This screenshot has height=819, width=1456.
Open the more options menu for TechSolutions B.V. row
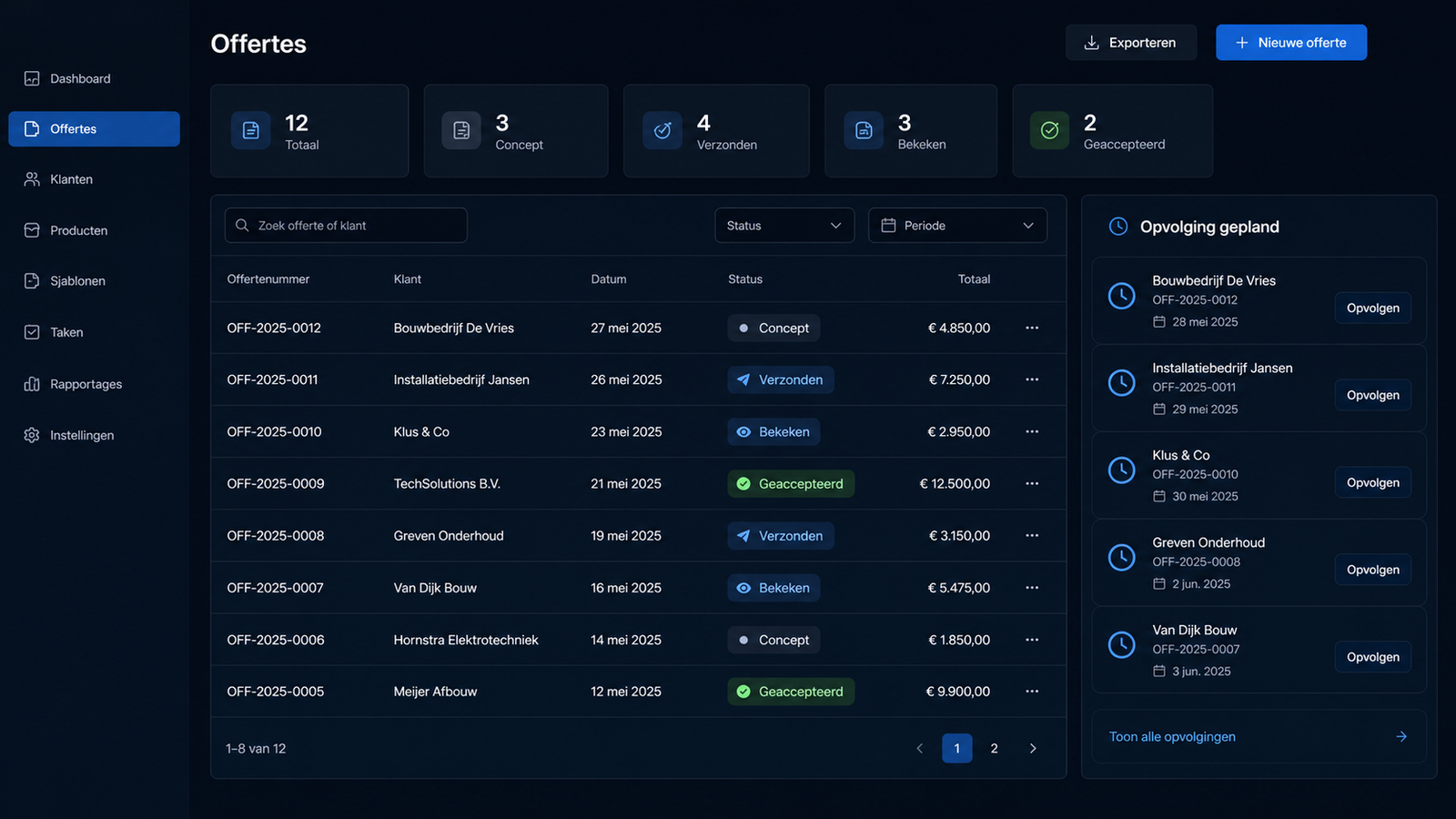(x=1032, y=483)
